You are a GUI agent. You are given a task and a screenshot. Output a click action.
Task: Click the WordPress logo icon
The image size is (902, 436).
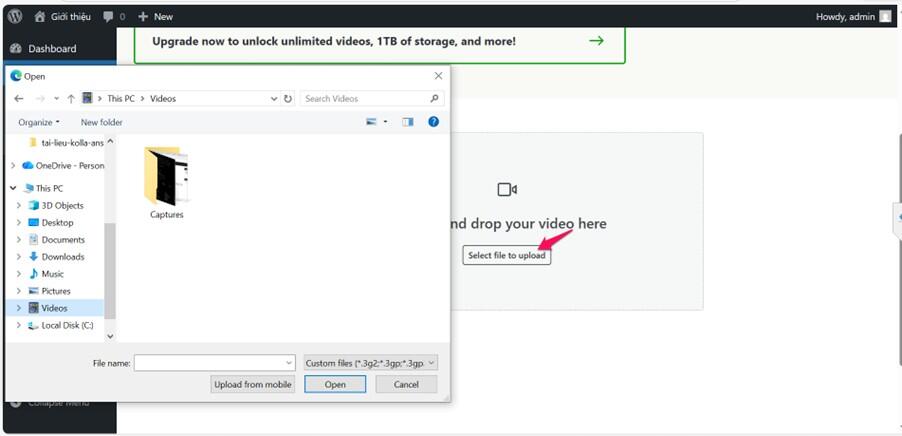pos(15,16)
